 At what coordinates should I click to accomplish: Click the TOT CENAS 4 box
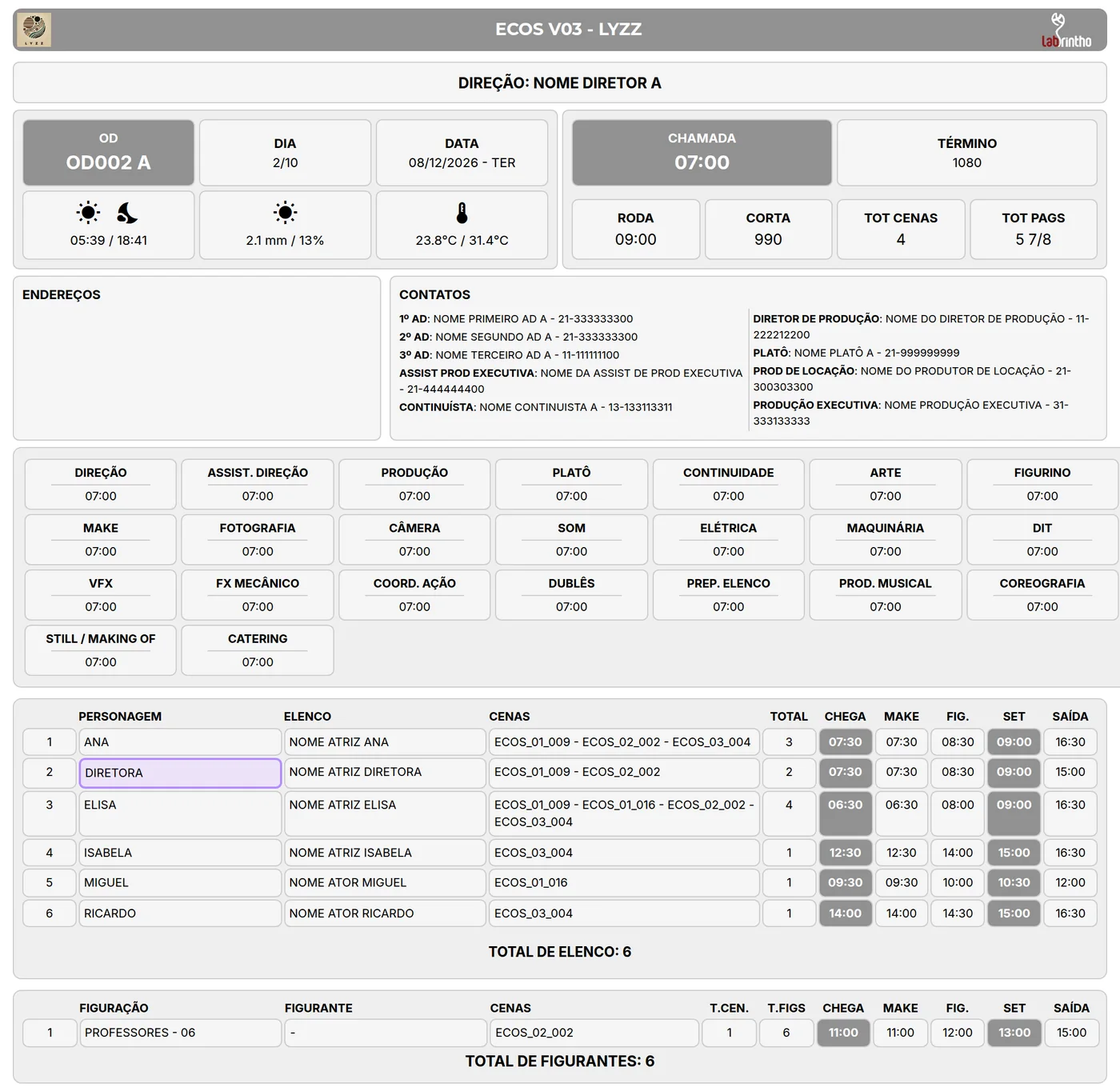[901, 230]
